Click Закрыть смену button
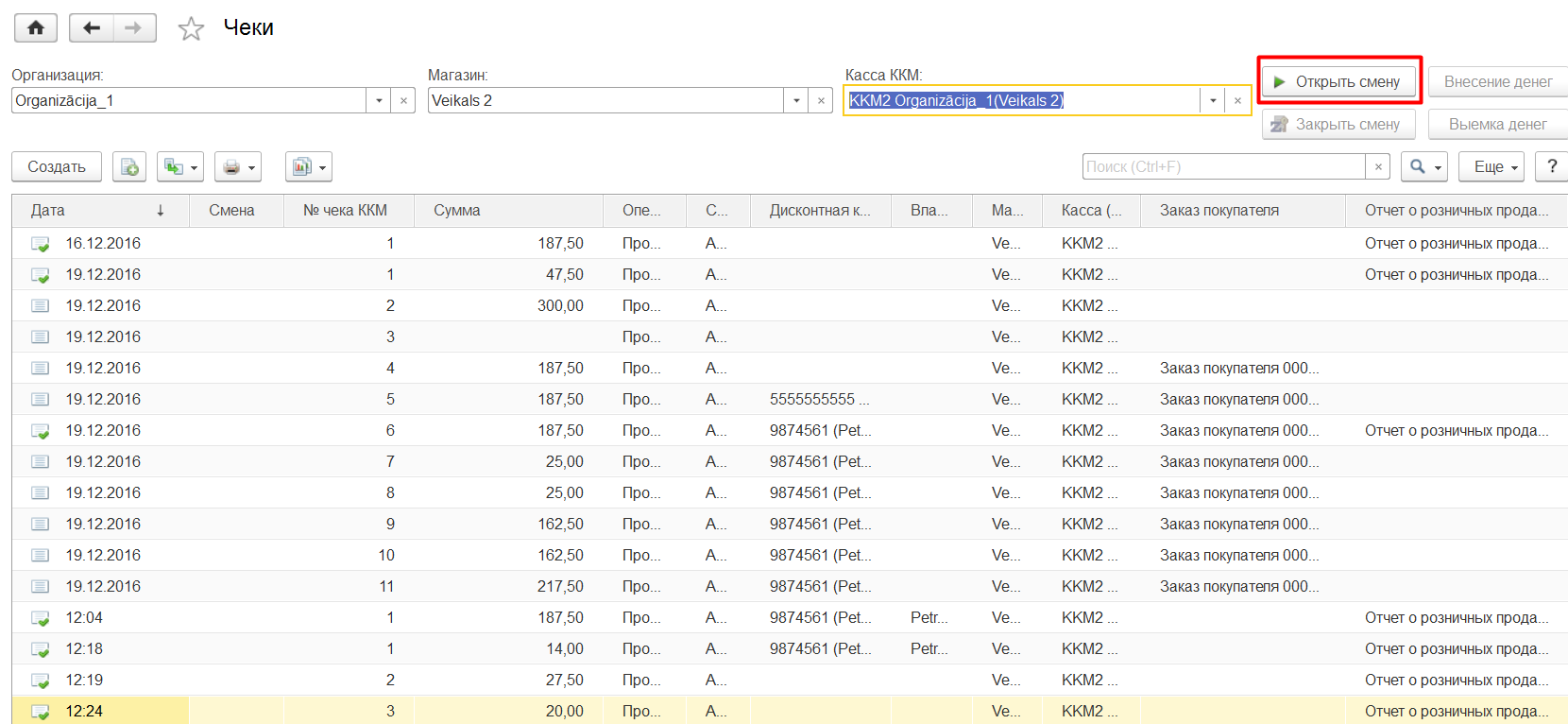The width and height of the screenshot is (1568, 724). click(x=1338, y=125)
